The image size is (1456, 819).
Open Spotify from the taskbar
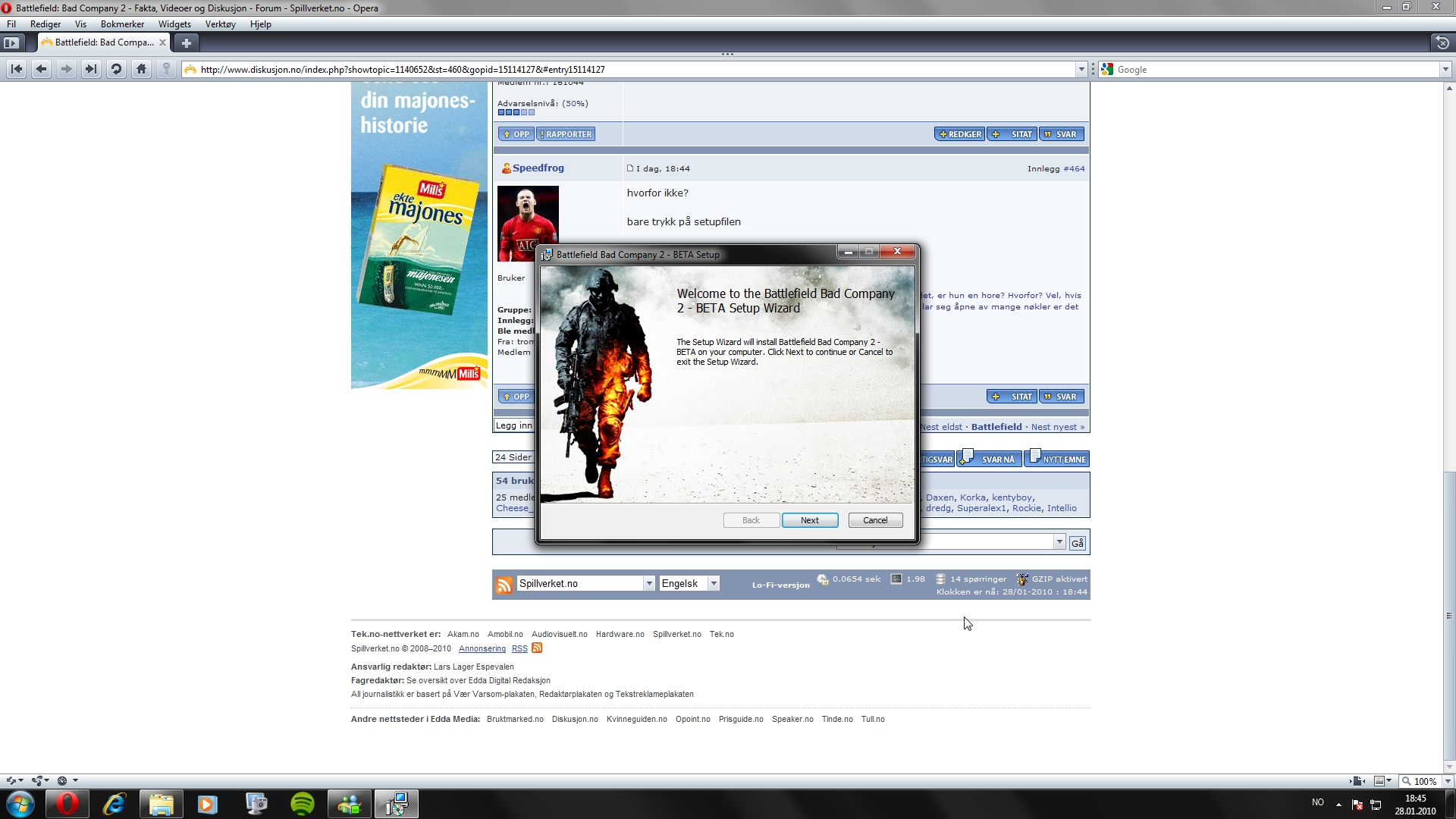coord(303,804)
